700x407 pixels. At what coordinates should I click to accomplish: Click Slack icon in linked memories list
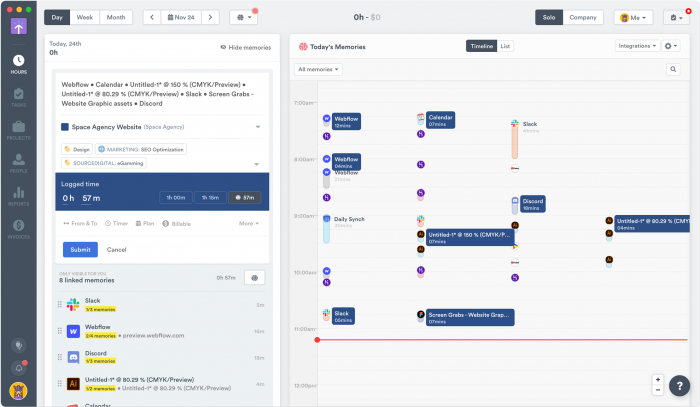coord(73,304)
